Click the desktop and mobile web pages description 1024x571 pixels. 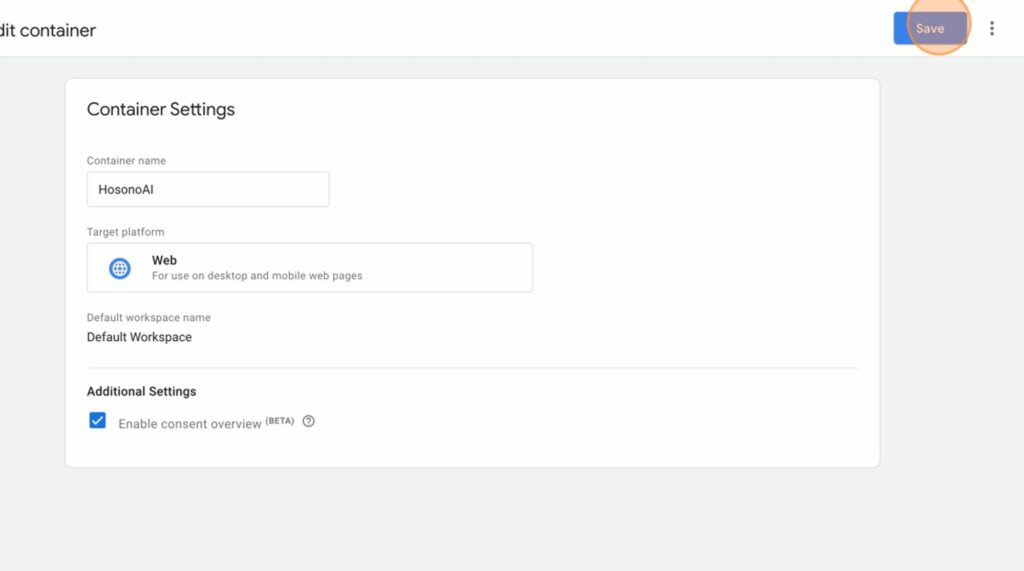257,276
